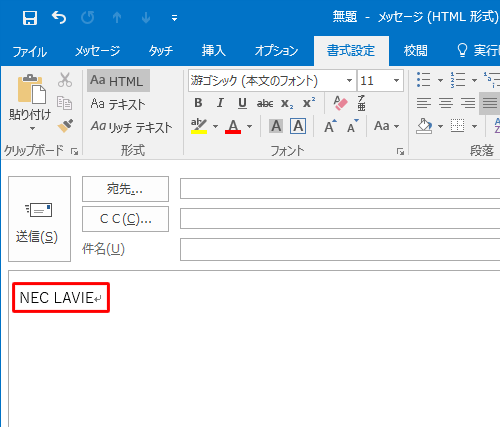Click in the 宛先 recipient field
This screenshot has width=500, height=427.
(x=340, y=189)
